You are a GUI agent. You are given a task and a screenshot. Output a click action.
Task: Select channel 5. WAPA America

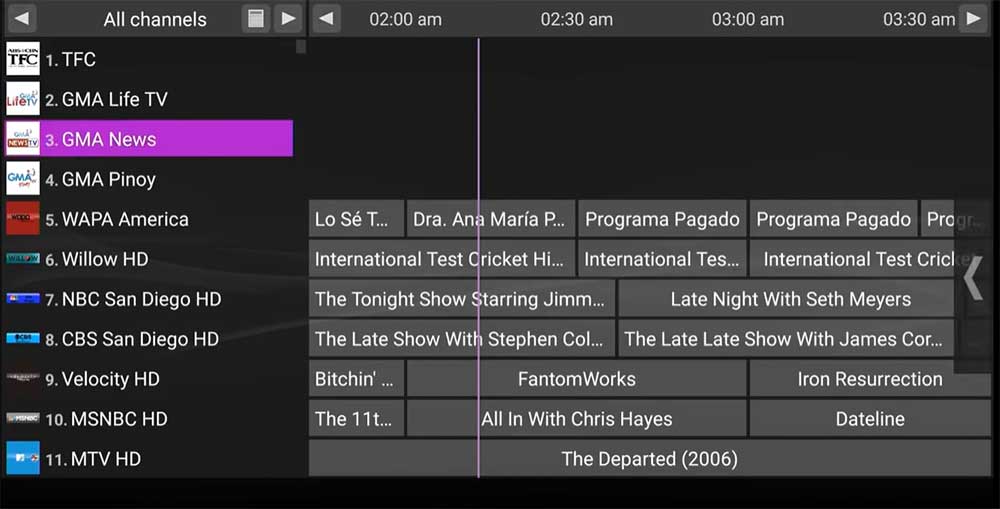point(150,219)
